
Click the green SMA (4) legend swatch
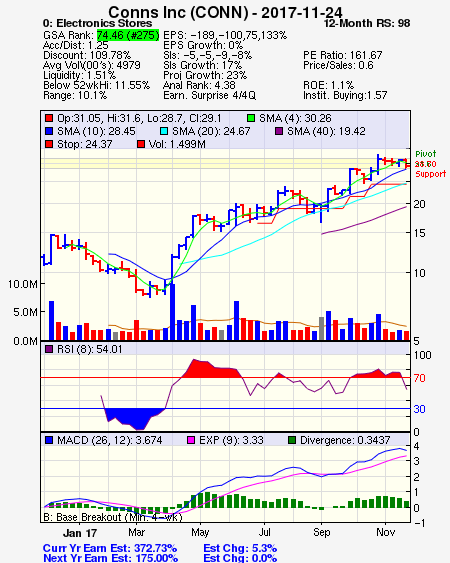click(251, 118)
